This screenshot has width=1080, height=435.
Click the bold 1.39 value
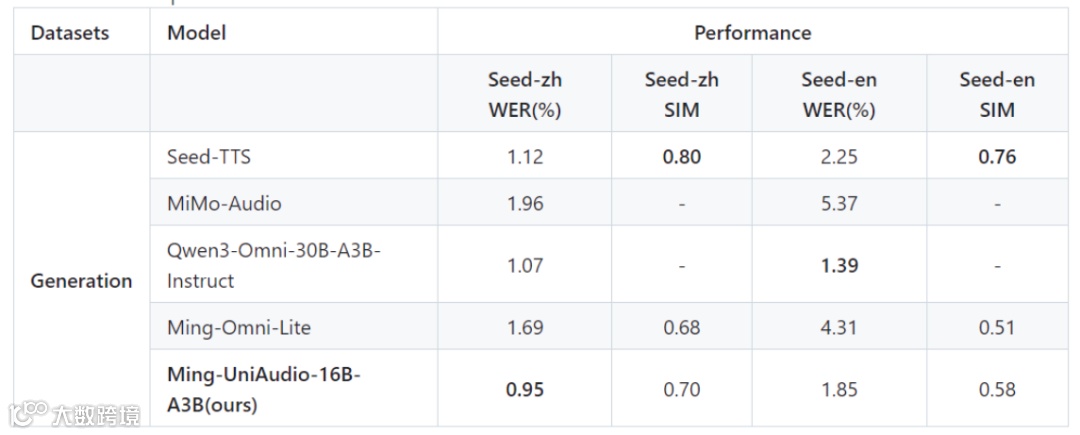839,266
